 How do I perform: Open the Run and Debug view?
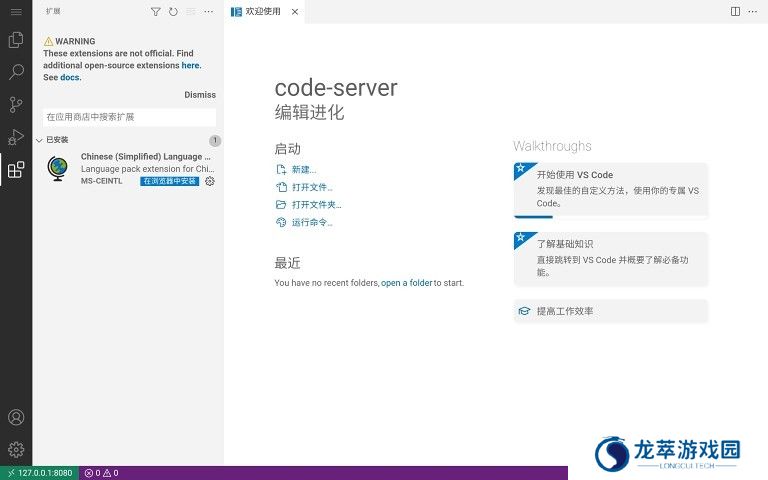pyautogui.click(x=16, y=137)
